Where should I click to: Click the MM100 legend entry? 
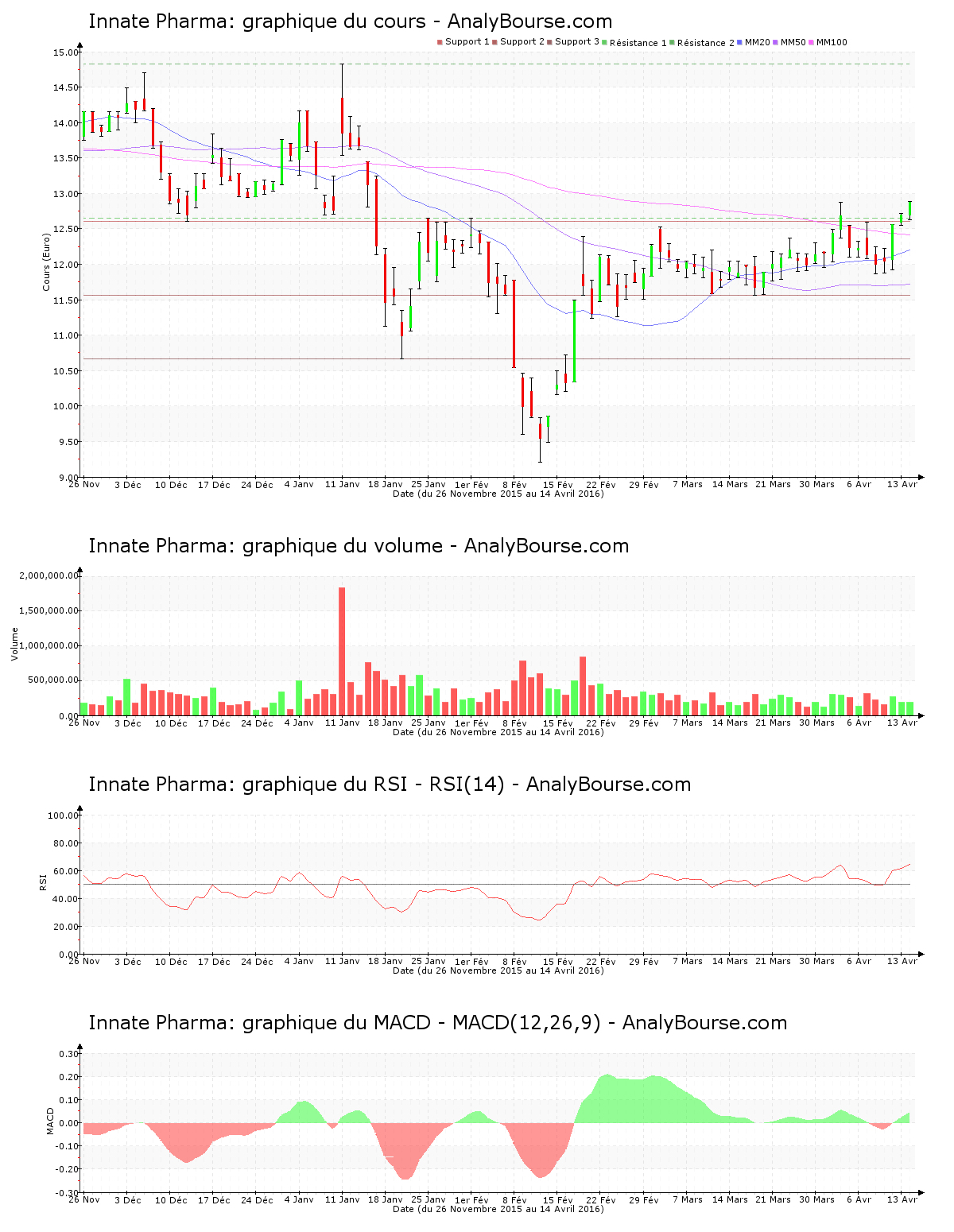(832, 42)
